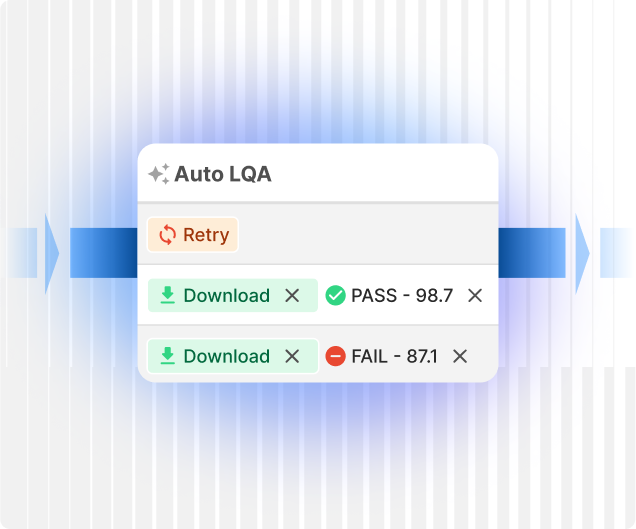Remove the Download chip in FAIL row
This screenshot has height=529, width=636.
292,356
